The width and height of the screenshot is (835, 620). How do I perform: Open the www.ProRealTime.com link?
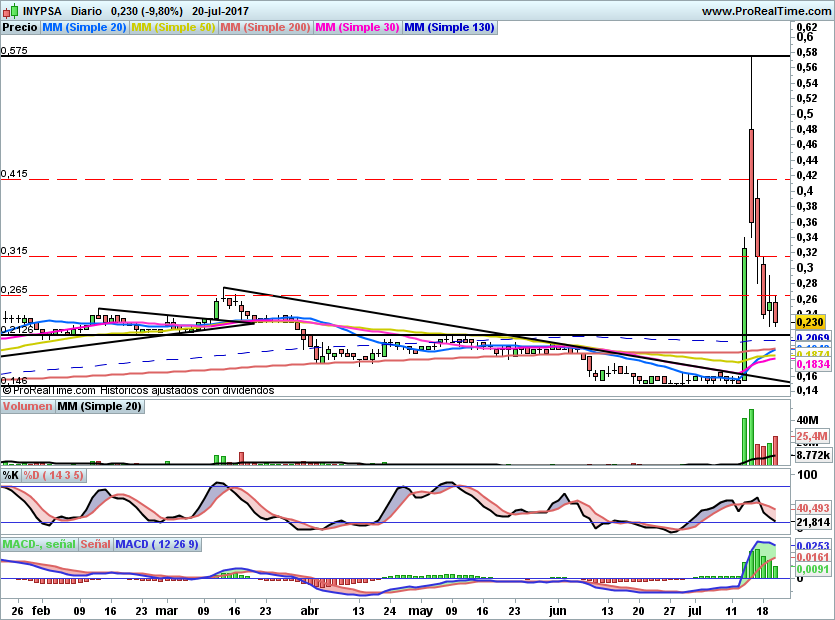tap(765, 10)
